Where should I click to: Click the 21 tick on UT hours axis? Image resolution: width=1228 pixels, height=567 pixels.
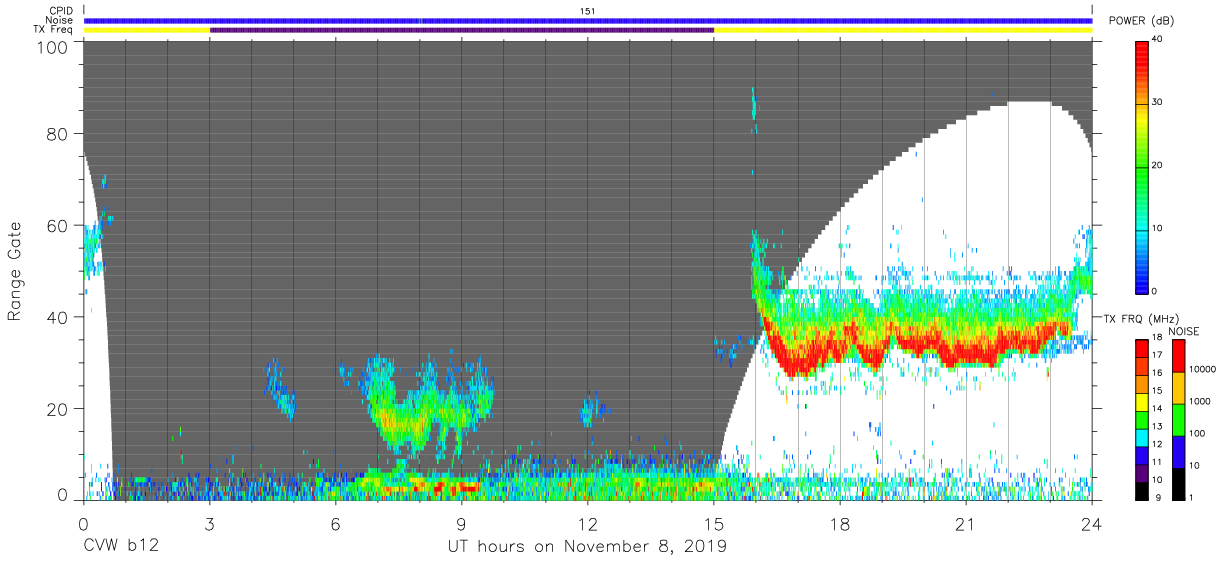(x=966, y=524)
